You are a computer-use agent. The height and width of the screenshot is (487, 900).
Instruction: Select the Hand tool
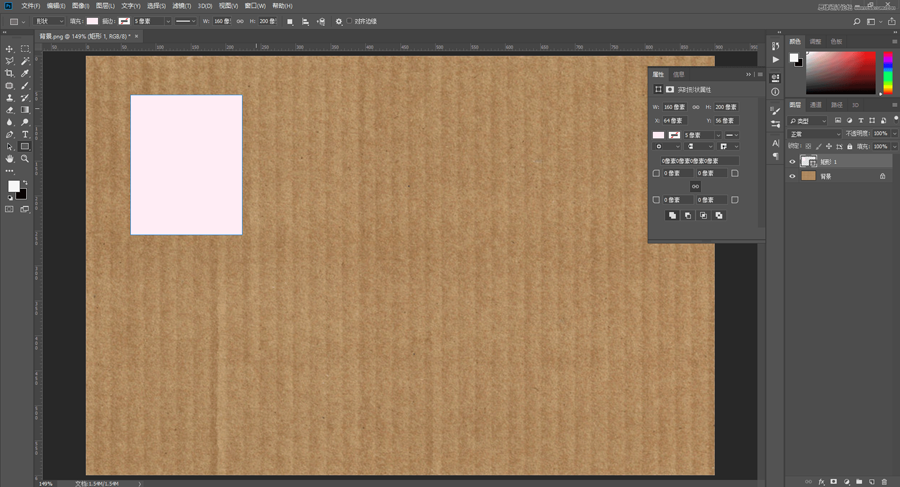(x=9, y=159)
